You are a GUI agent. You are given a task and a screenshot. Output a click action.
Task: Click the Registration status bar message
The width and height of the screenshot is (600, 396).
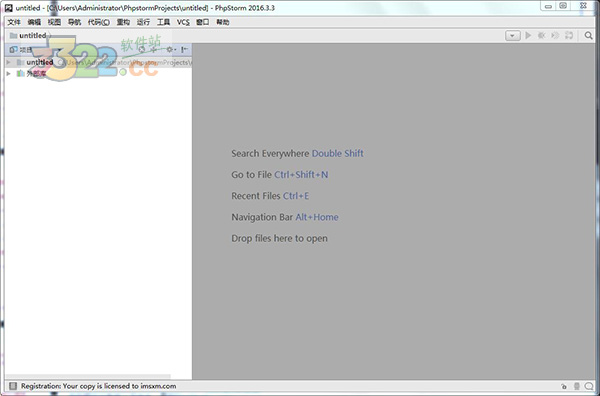tap(99, 386)
